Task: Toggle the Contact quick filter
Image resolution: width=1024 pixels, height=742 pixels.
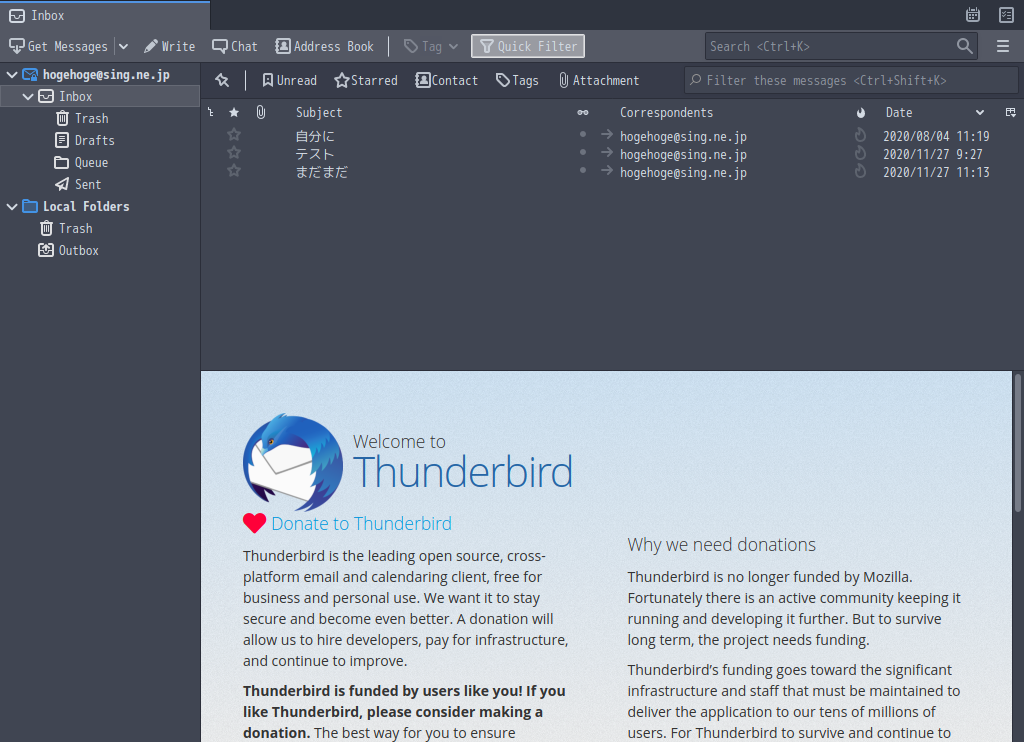Action: [x=447, y=80]
